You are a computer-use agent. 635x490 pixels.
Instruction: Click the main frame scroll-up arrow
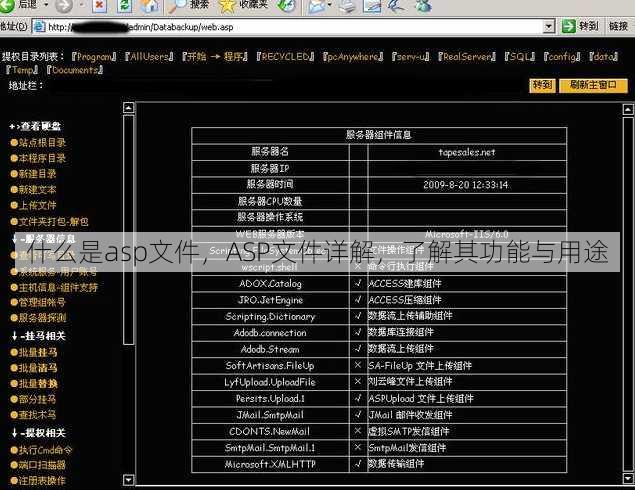click(628, 109)
